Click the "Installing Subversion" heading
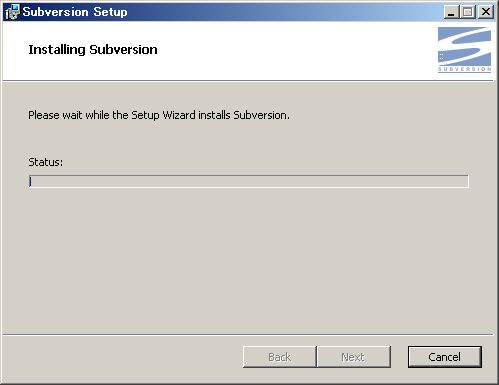The height and width of the screenshot is (385, 499). [93, 50]
